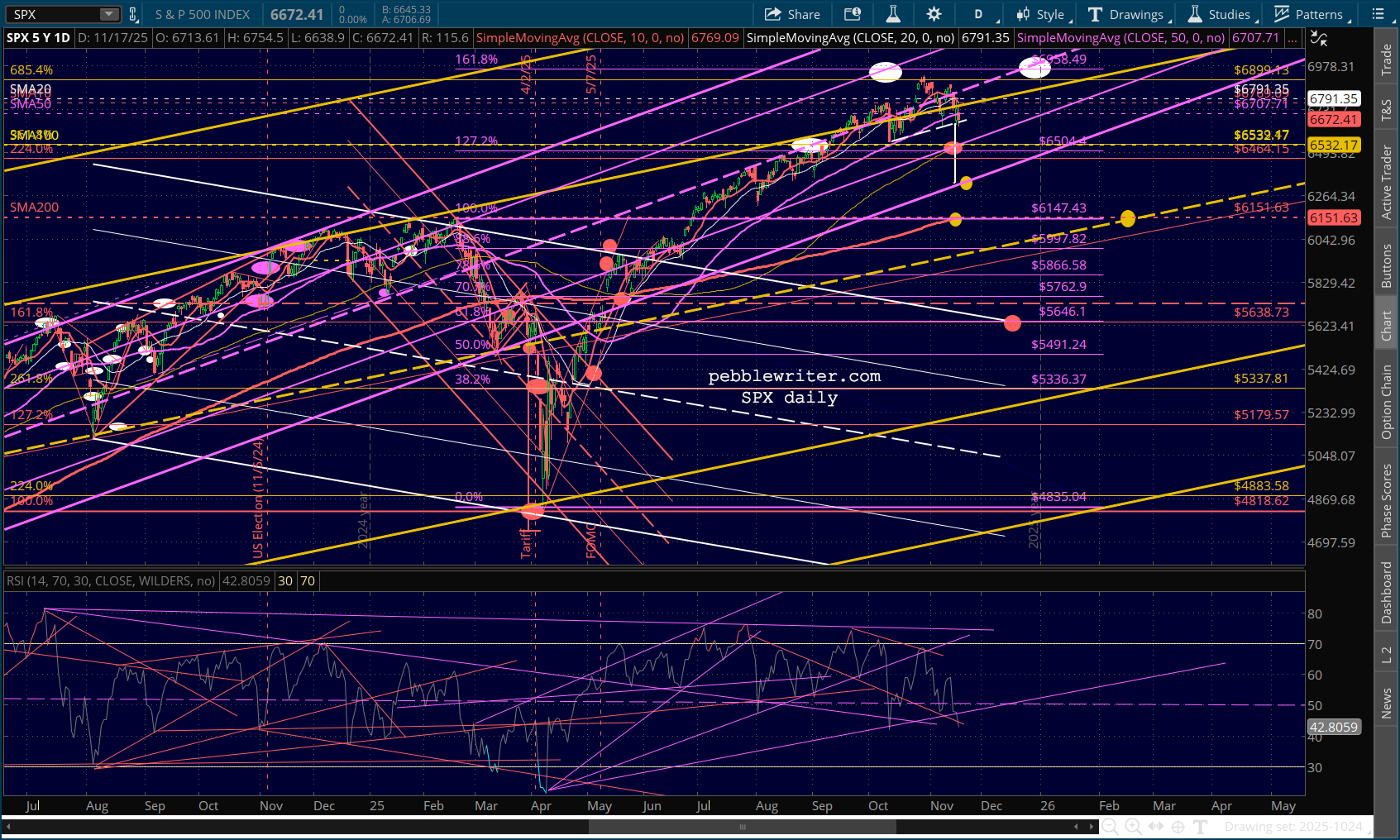
Task: Click the Share button
Action: coord(792,14)
